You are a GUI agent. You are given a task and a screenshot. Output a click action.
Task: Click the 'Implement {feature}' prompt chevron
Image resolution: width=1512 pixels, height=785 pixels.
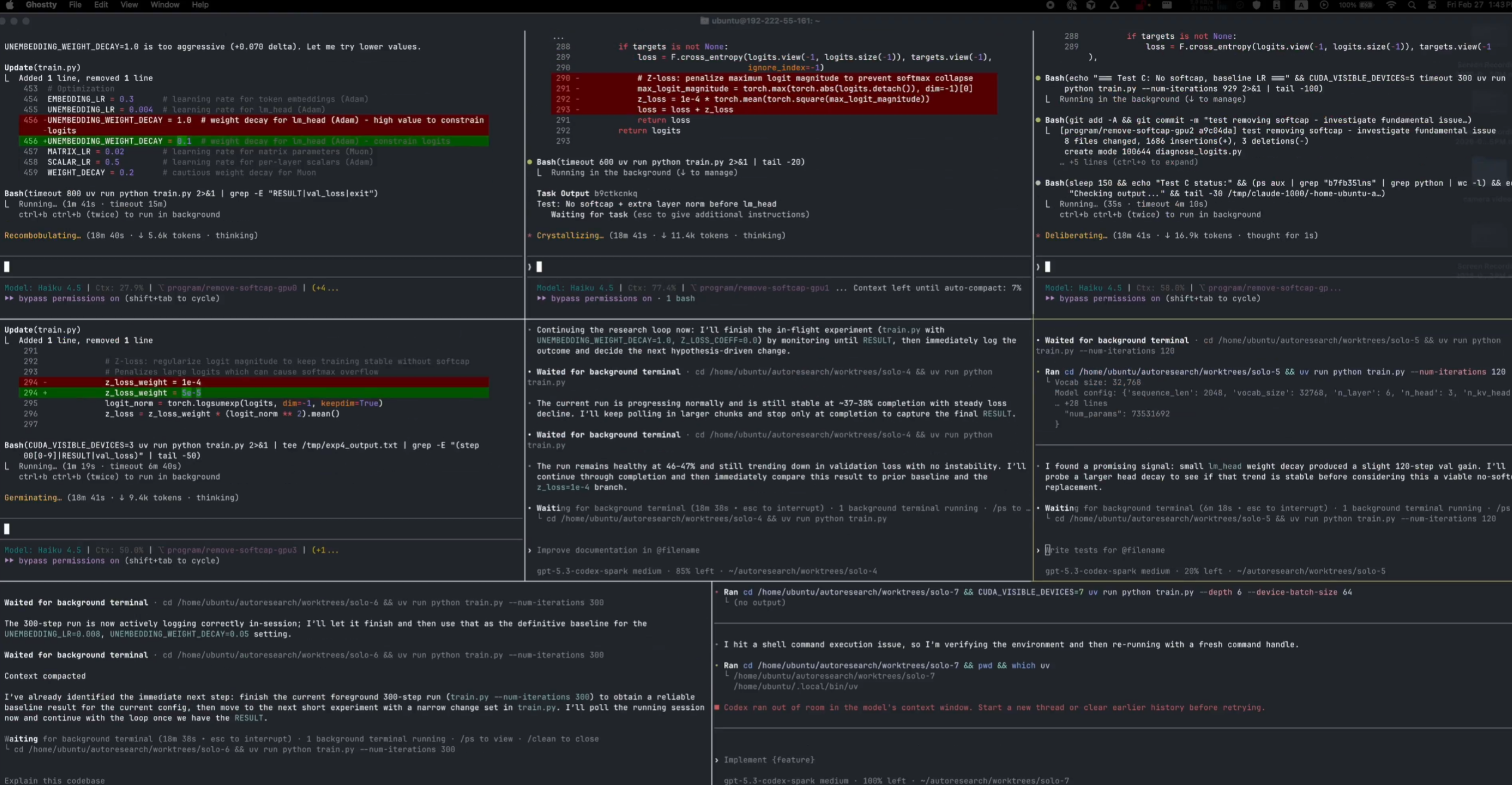coord(717,760)
